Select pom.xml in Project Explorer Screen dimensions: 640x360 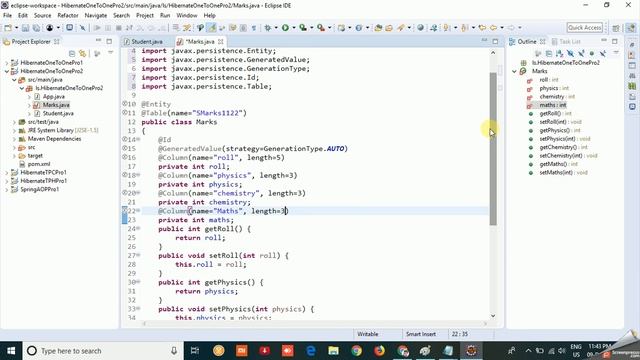pos(39,164)
